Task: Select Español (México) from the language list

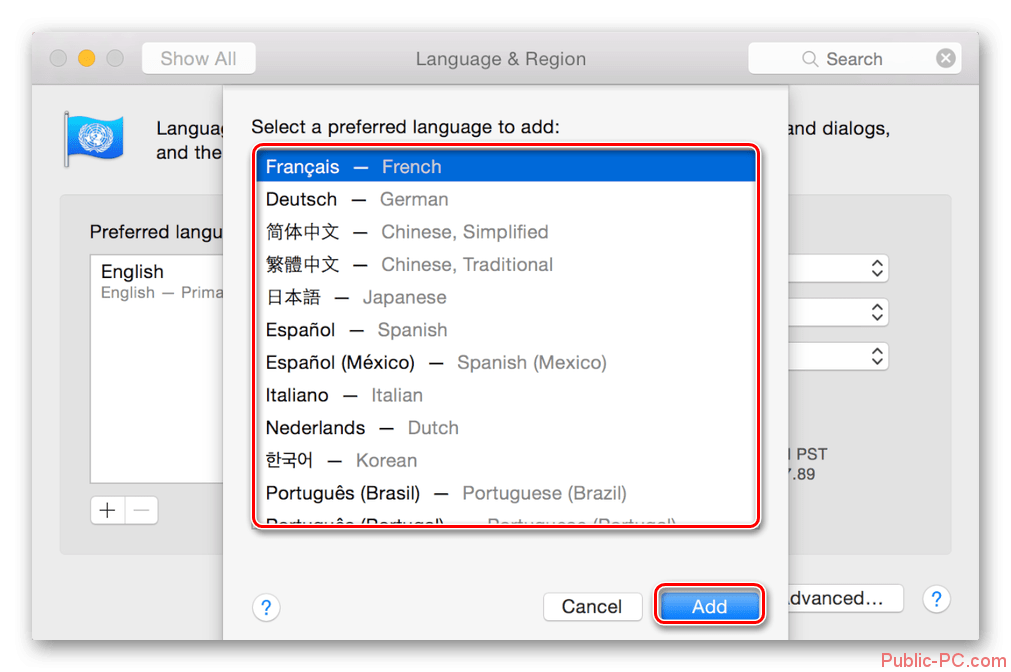Action: (x=435, y=362)
